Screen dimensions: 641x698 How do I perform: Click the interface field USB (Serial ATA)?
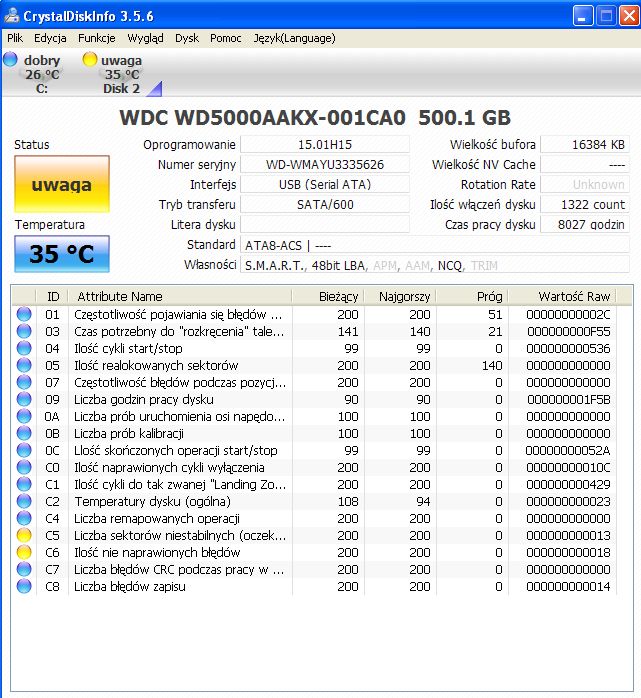(325, 184)
